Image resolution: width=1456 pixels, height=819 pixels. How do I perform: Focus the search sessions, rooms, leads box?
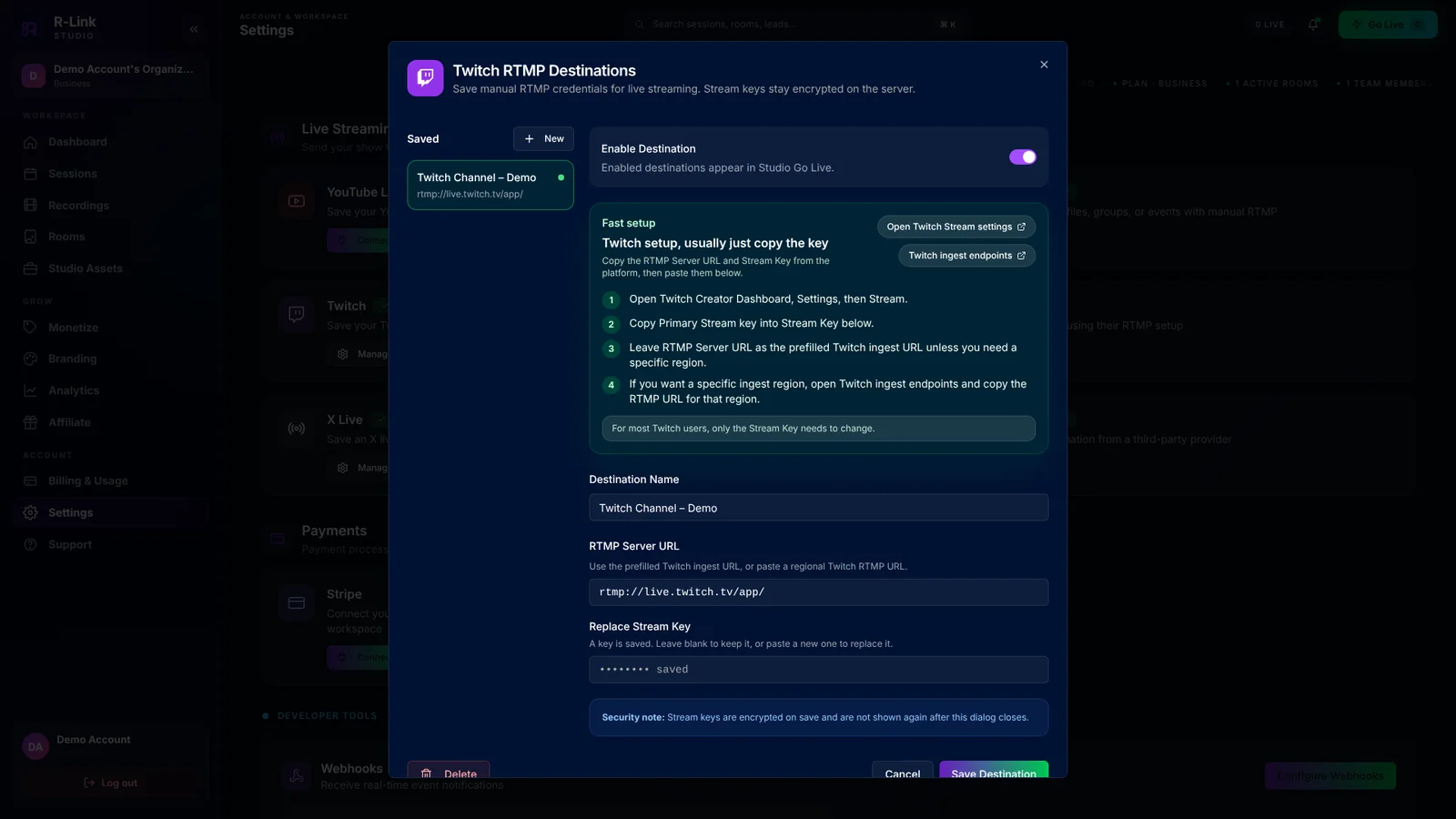click(796, 25)
